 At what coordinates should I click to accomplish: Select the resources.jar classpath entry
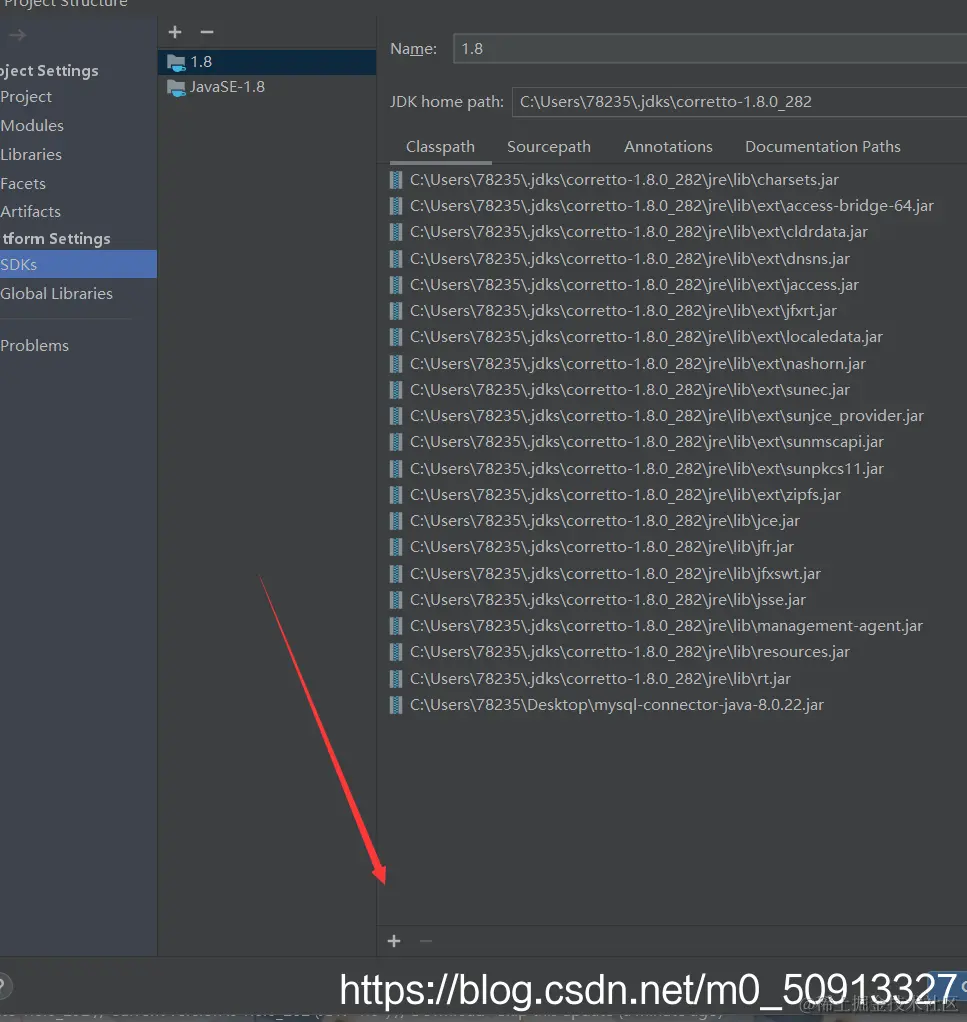click(x=630, y=652)
